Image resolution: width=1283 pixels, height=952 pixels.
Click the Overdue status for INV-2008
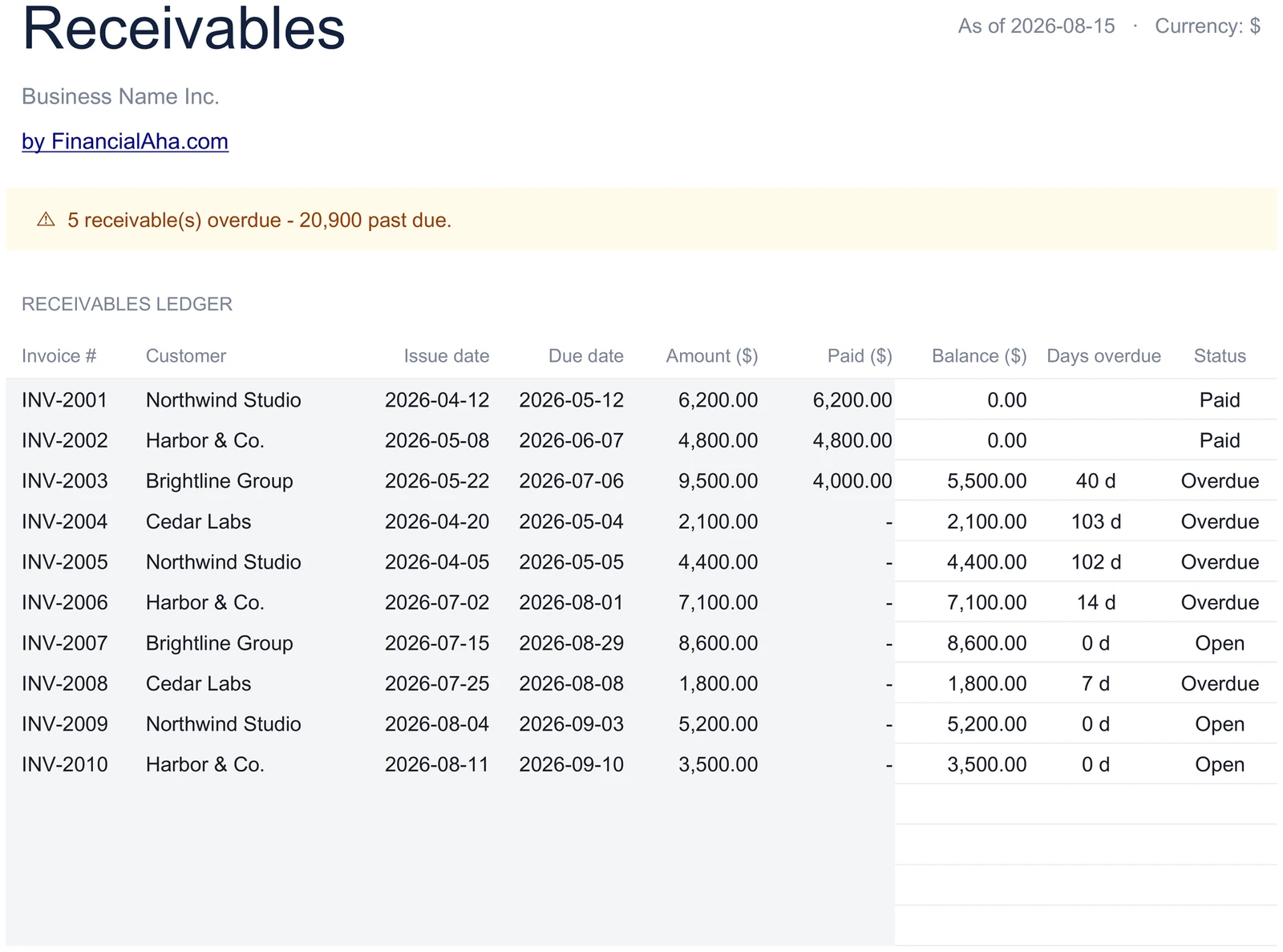pyautogui.click(x=1220, y=683)
